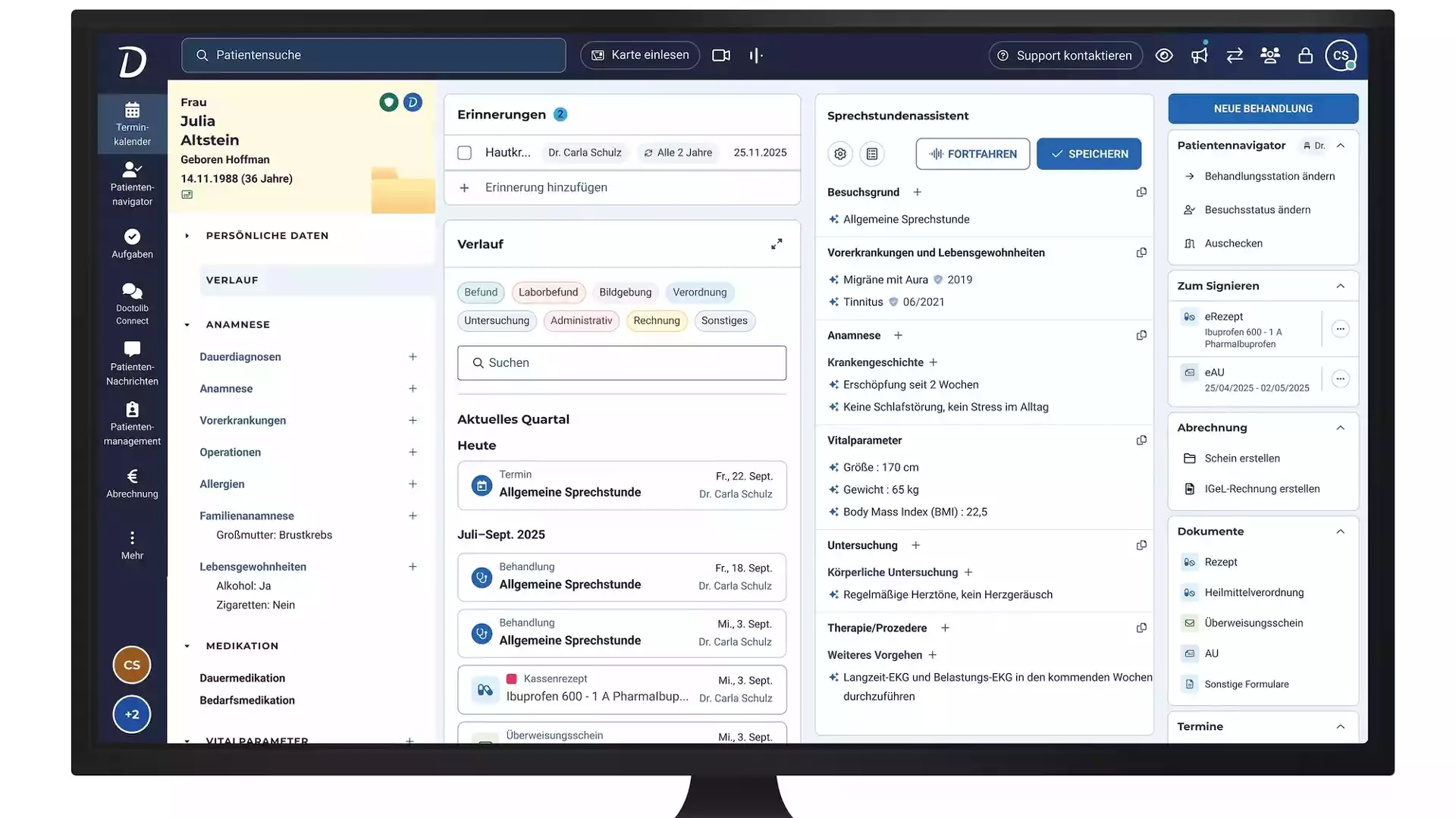Toggle the Laborbefund filter chip

click(548, 293)
